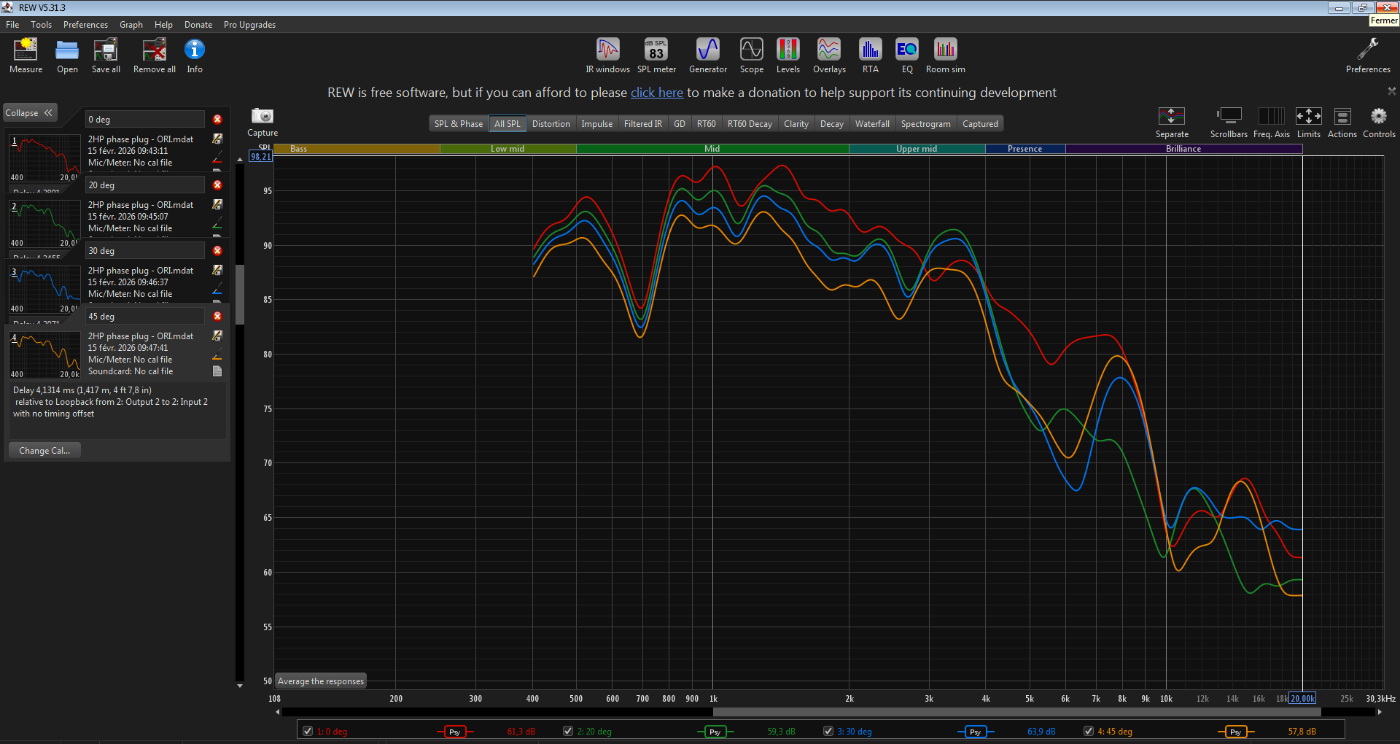This screenshot has height=744, width=1400.
Task: Open the IR windows tool
Action: click(607, 54)
